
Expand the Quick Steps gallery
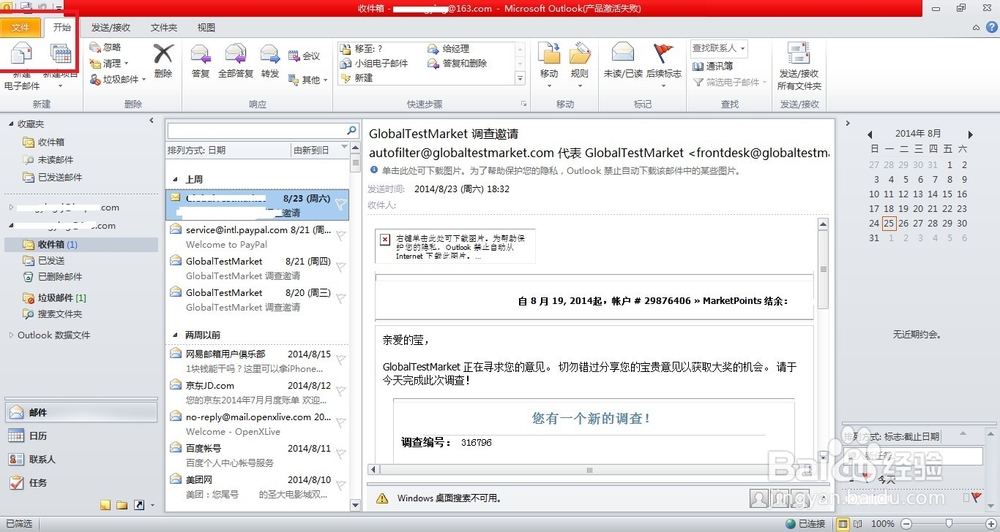point(520,78)
